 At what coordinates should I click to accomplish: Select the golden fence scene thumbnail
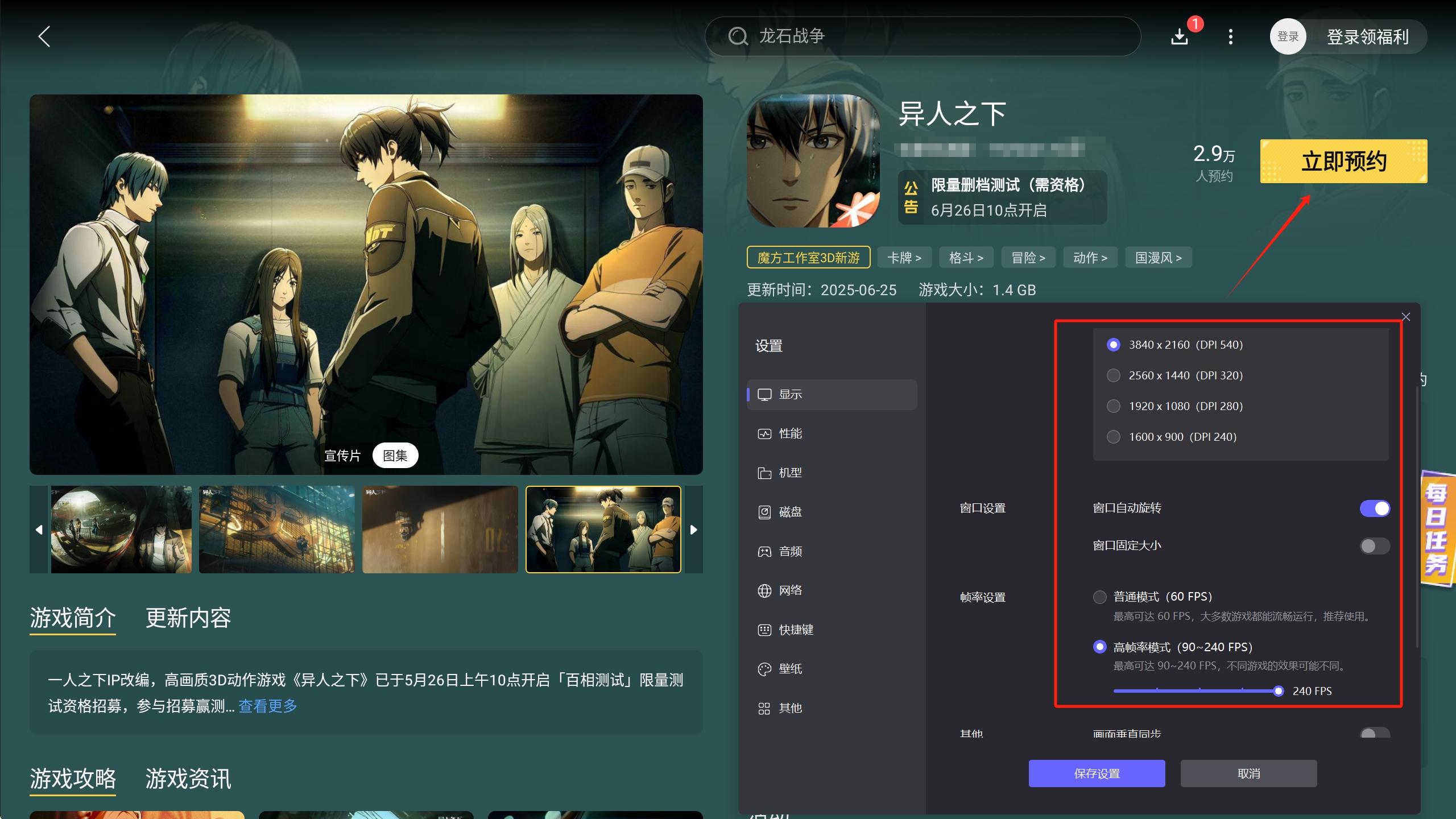pos(277,530)
